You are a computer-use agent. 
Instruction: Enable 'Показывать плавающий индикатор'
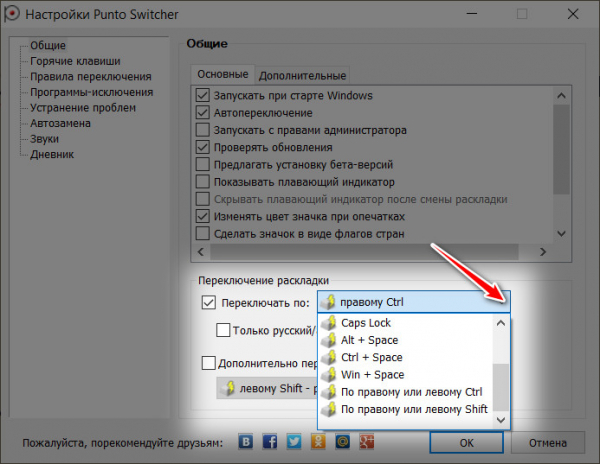[x=202, y=182]
